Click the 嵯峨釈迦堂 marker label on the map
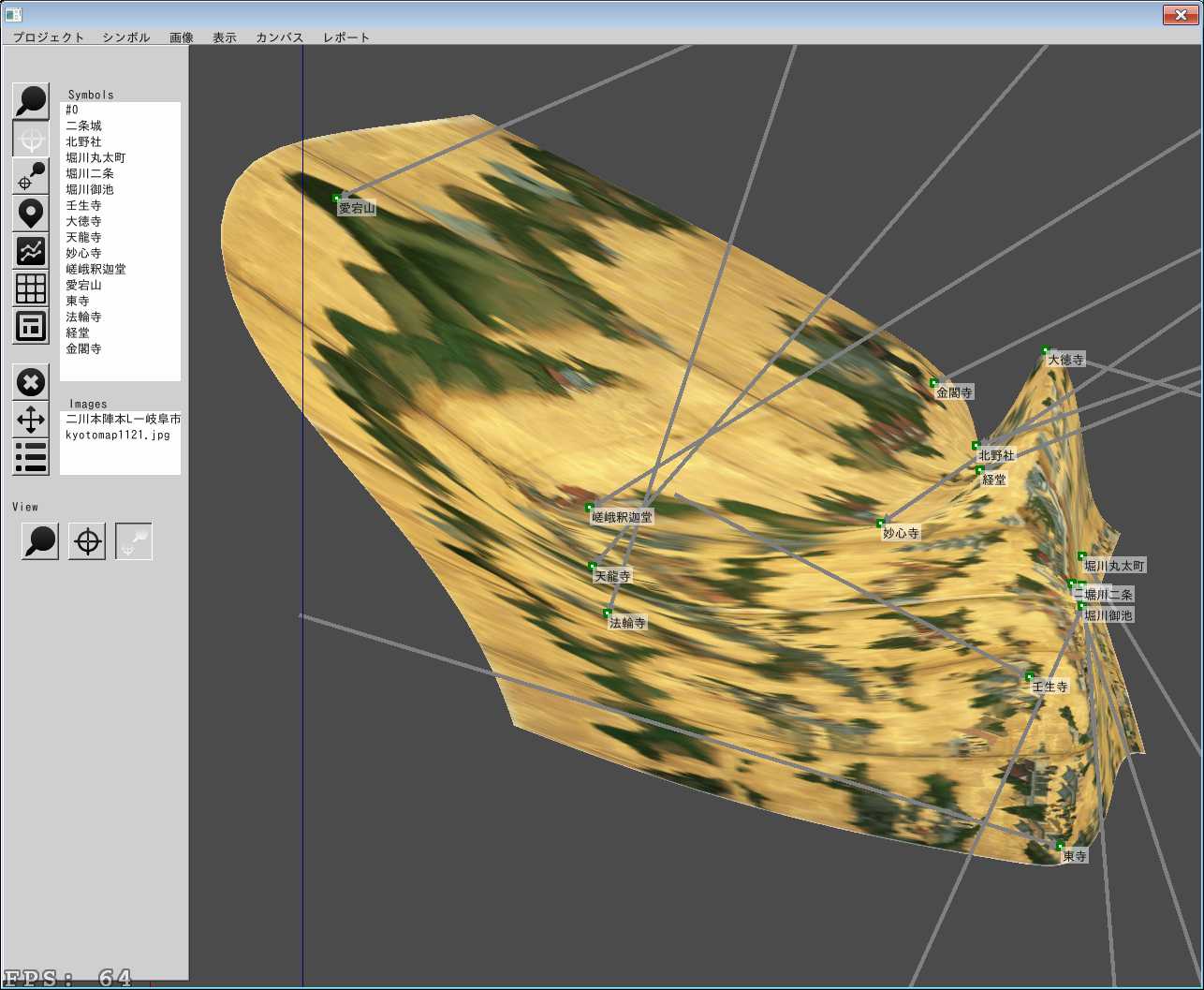 coord(623,517)
